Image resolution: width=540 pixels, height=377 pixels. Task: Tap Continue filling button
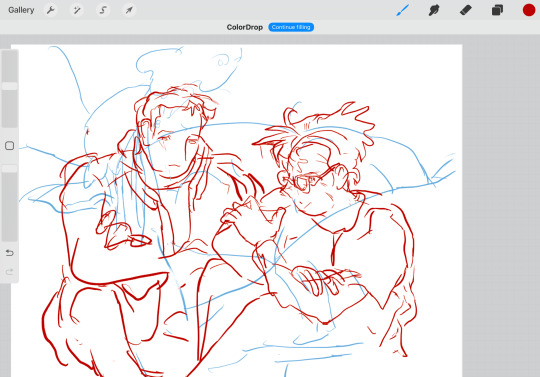pyautogui.click(x=291, y=27)
